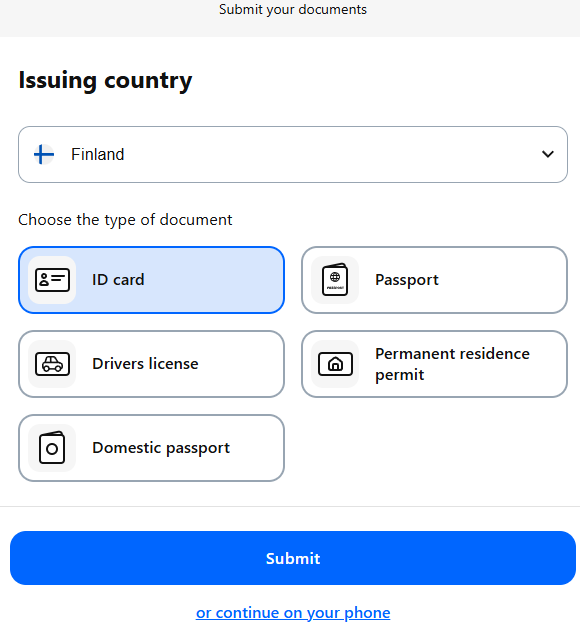580x638 pixels.
Task: Click the Domestic passport icon
Action: click(52, 448)
